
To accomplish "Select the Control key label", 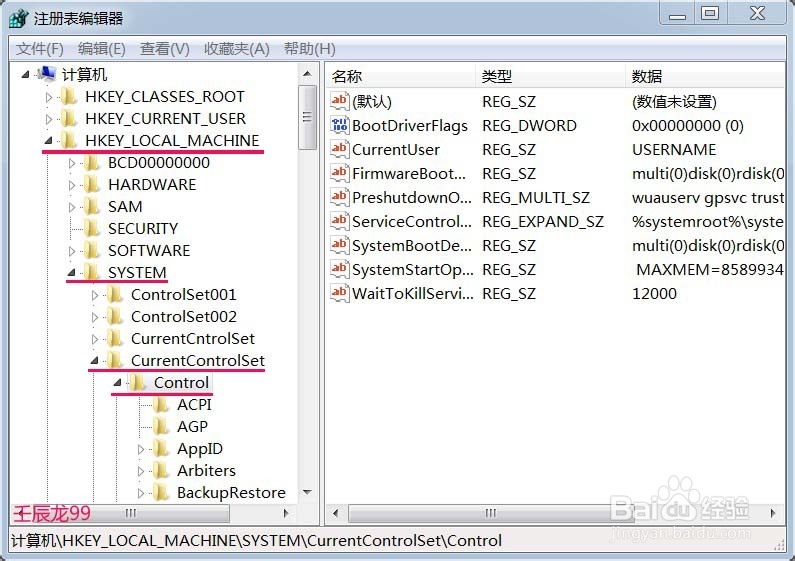I will tap(182, 382).
